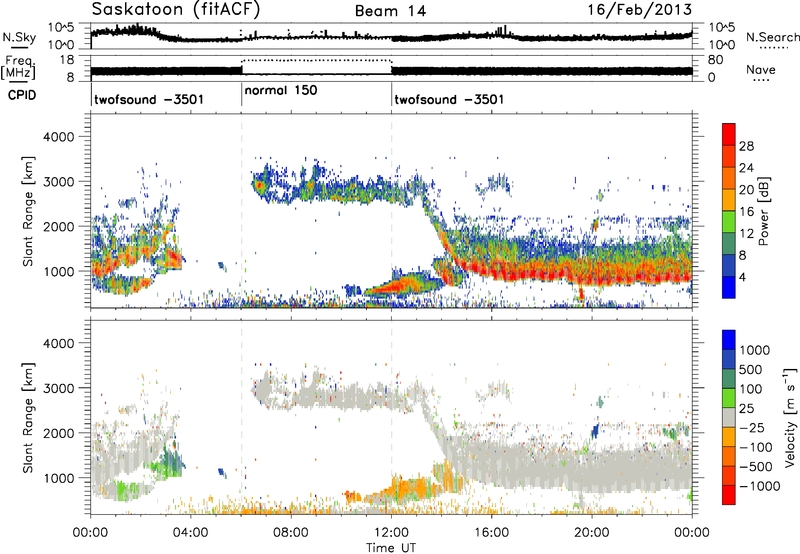Click the '-25' tick on the Velocity colorbar

[x=750, y=427]
